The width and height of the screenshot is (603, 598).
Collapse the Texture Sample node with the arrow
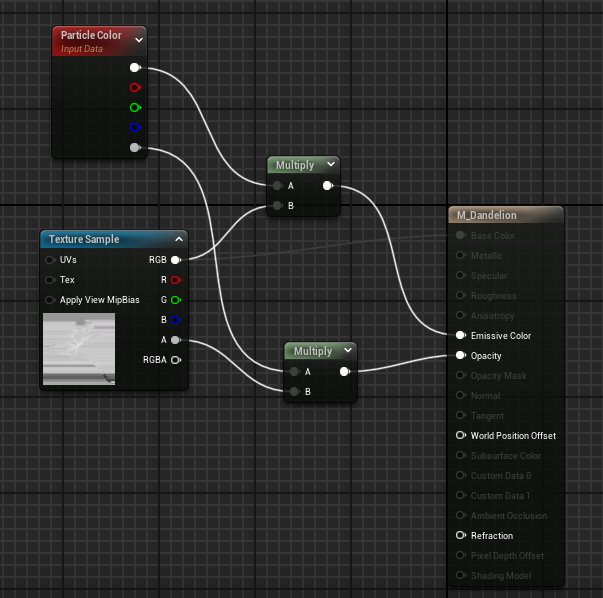coord(178,239)
